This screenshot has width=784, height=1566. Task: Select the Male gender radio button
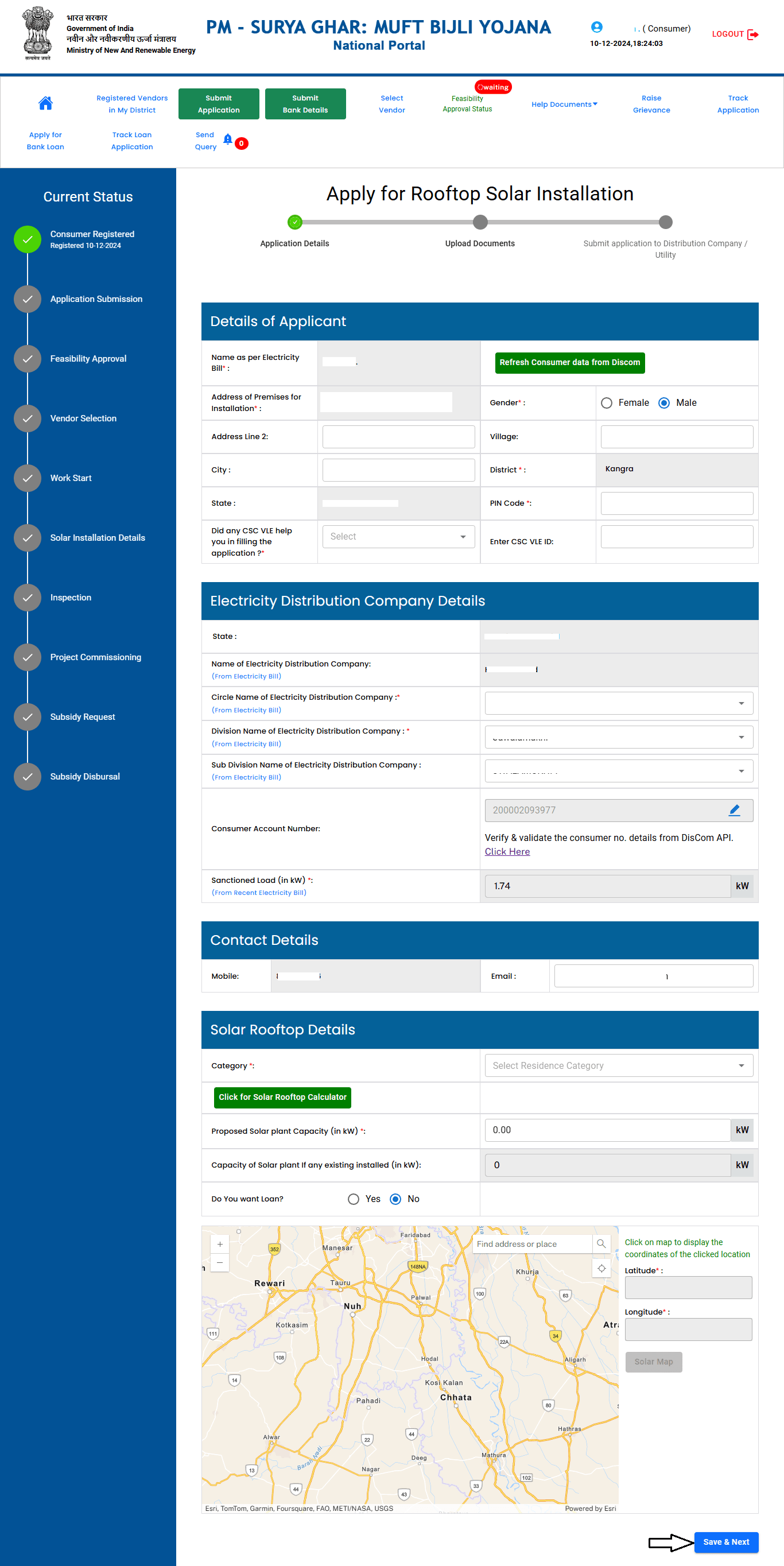663,403
